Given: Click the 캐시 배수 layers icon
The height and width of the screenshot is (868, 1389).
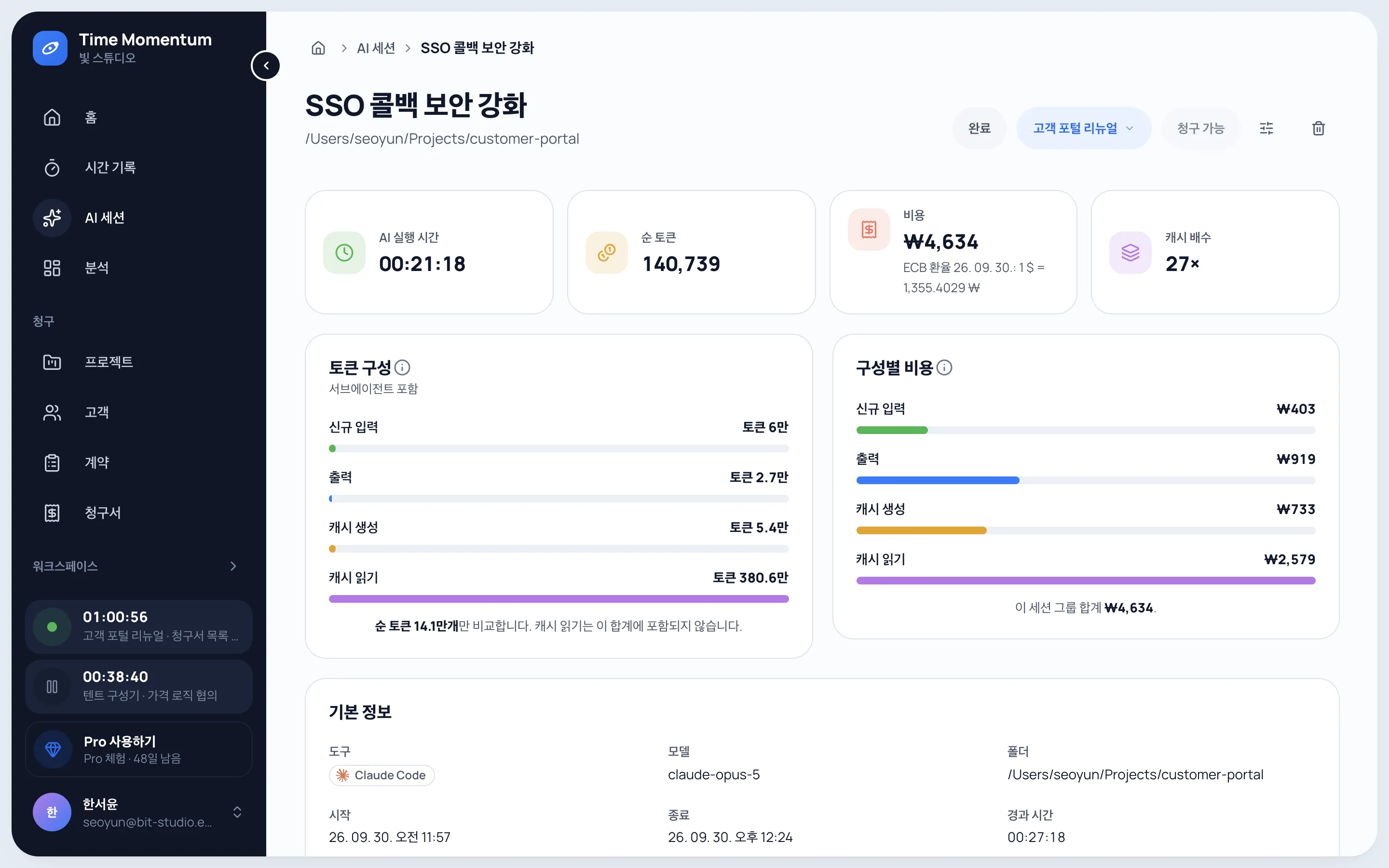Looking at the screenshot, I should point(1130,253).
